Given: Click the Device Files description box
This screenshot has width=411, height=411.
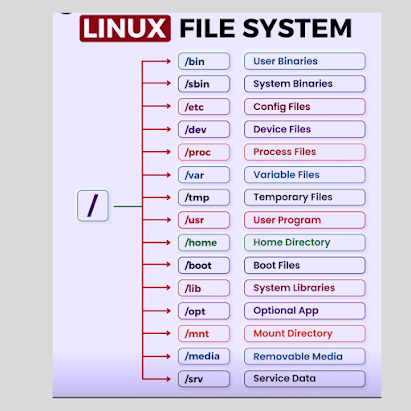Looking at the screenshot, I should pyautogui.click(x=305, y=129).
